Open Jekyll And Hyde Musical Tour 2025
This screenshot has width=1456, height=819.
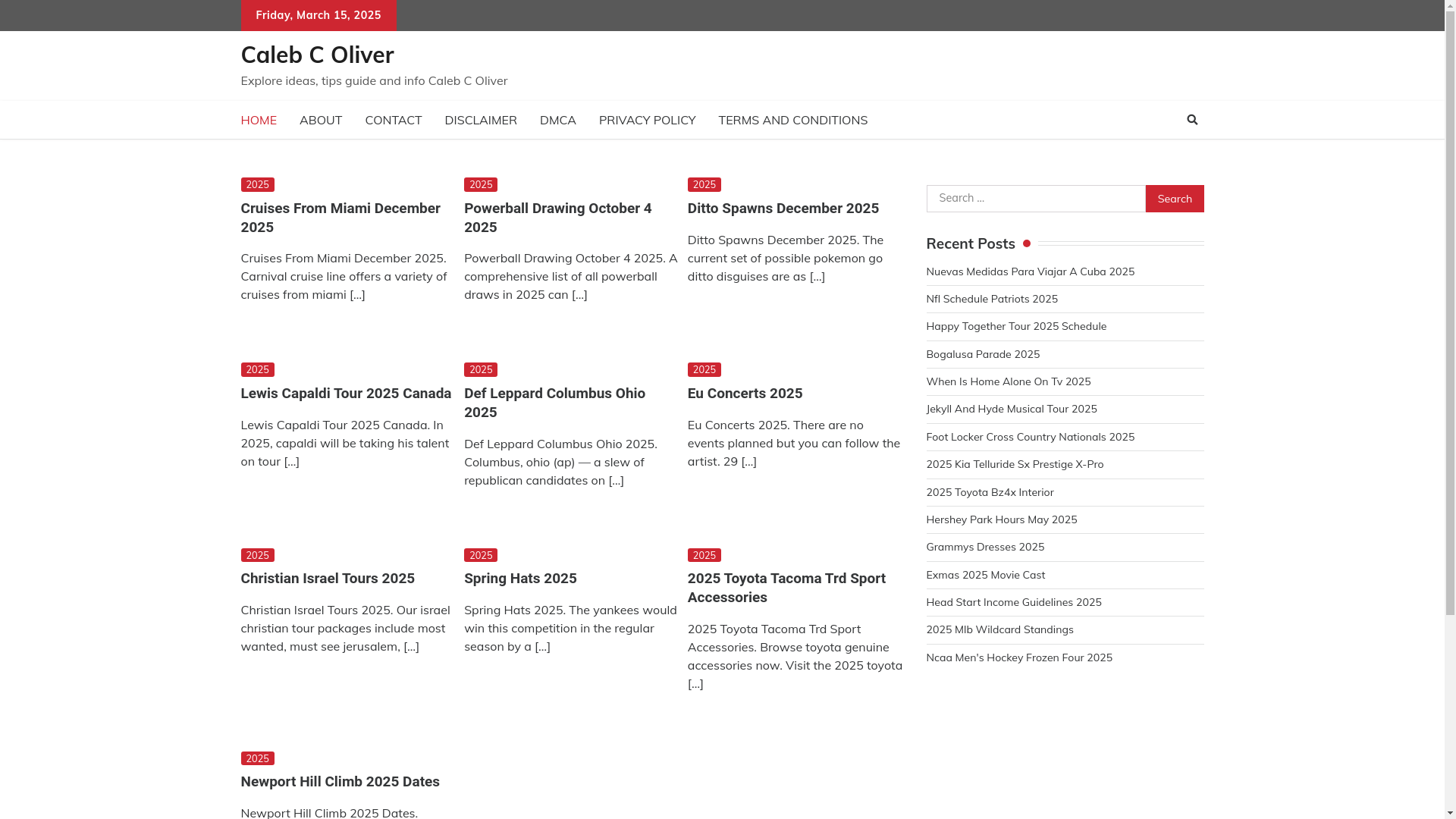[x=1012, y=409]
